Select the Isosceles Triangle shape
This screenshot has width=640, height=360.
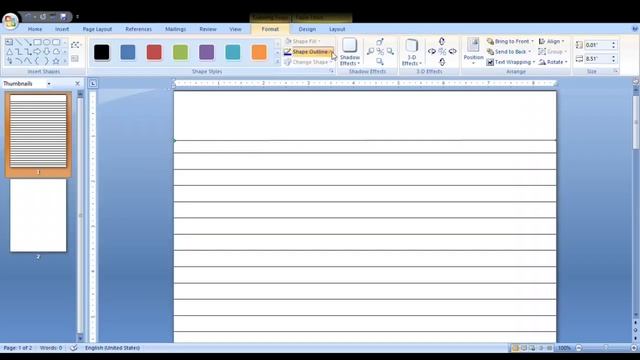[x=9, y=51]
